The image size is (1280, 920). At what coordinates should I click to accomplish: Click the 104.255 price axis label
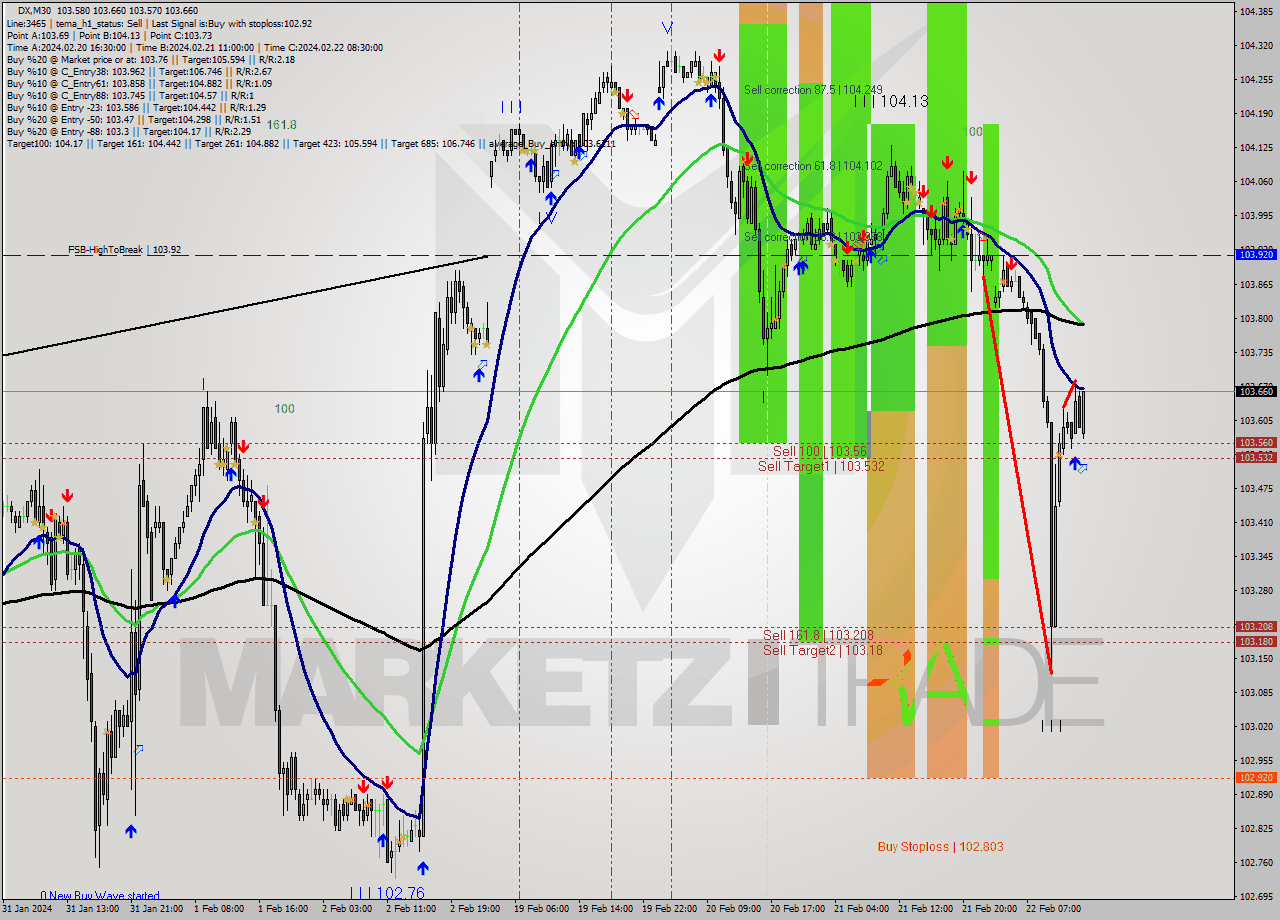click(1256, 80)
